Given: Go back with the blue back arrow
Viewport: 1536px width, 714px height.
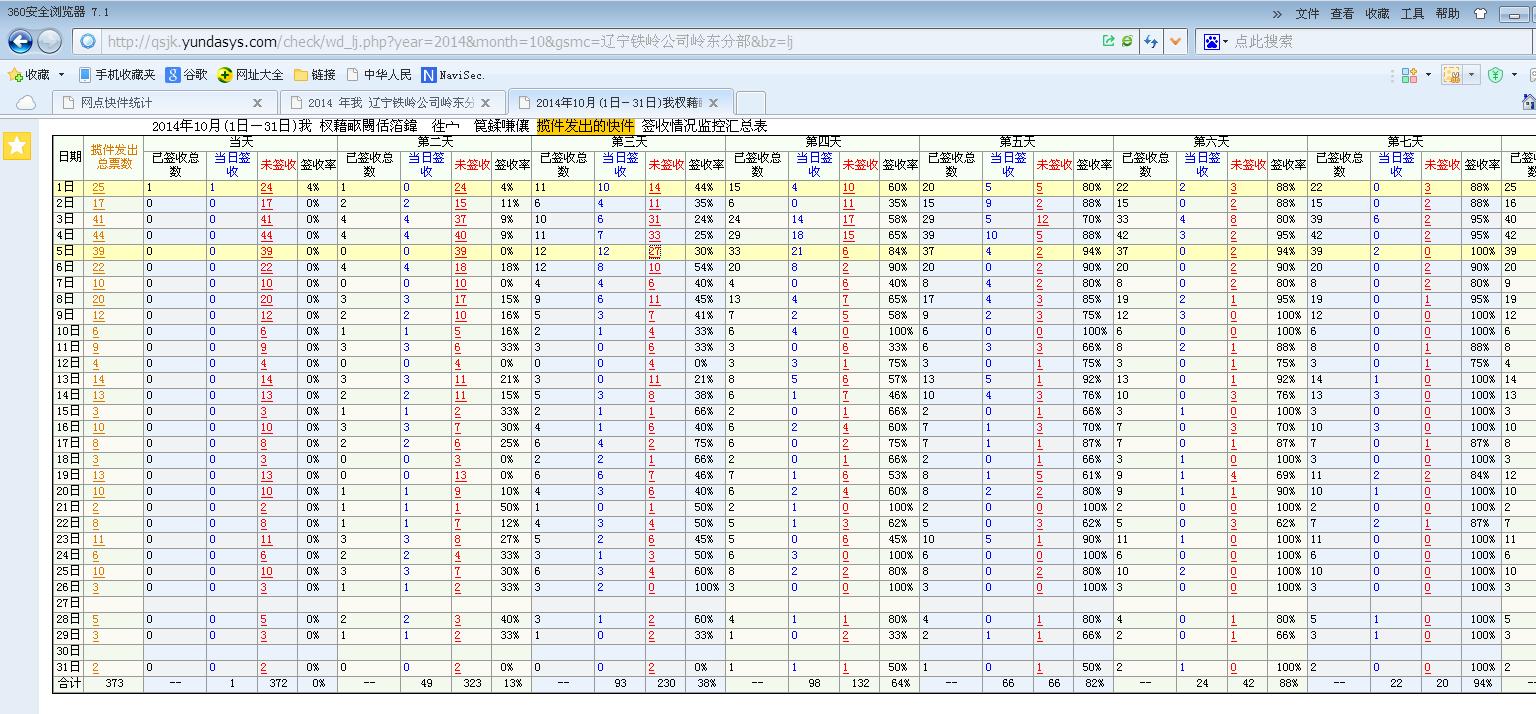Looking at the screenshot, I should pyautogui.click(x=20, y=41).
